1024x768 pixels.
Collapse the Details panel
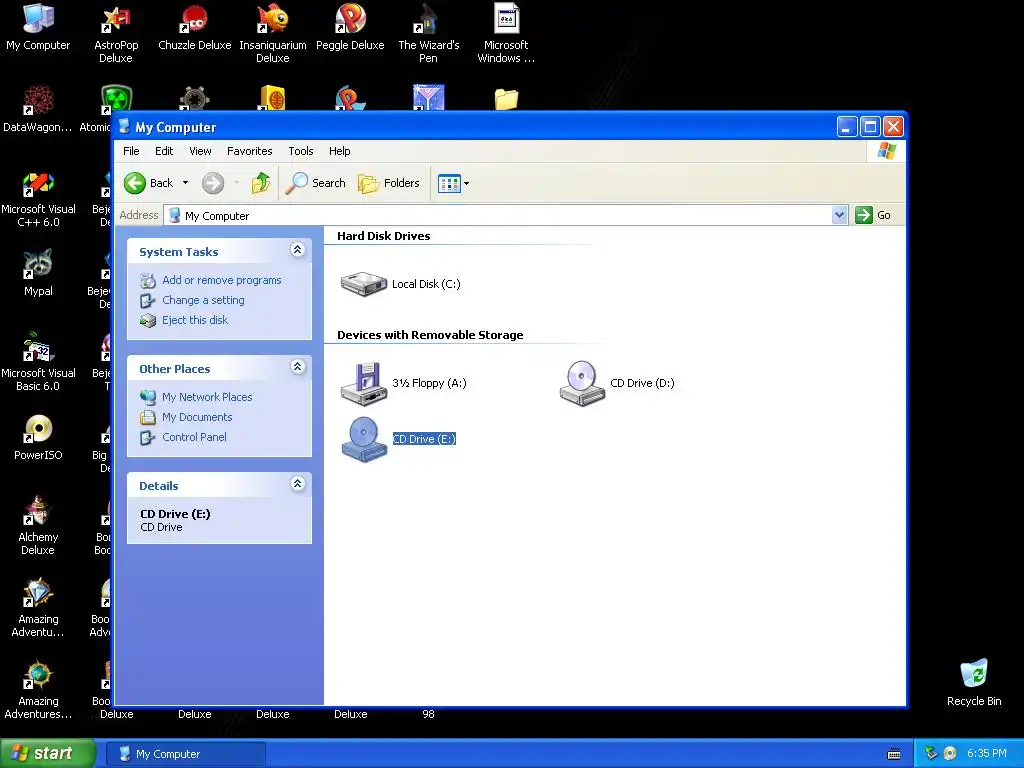pos(297,484)
